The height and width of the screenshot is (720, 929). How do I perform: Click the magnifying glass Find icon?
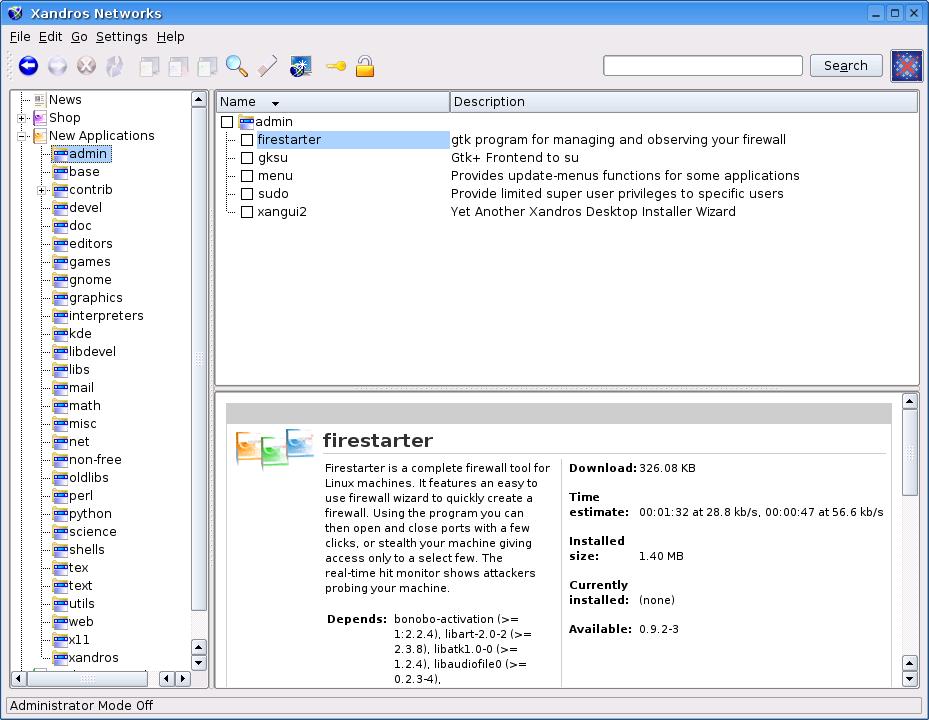pos(236,66)
